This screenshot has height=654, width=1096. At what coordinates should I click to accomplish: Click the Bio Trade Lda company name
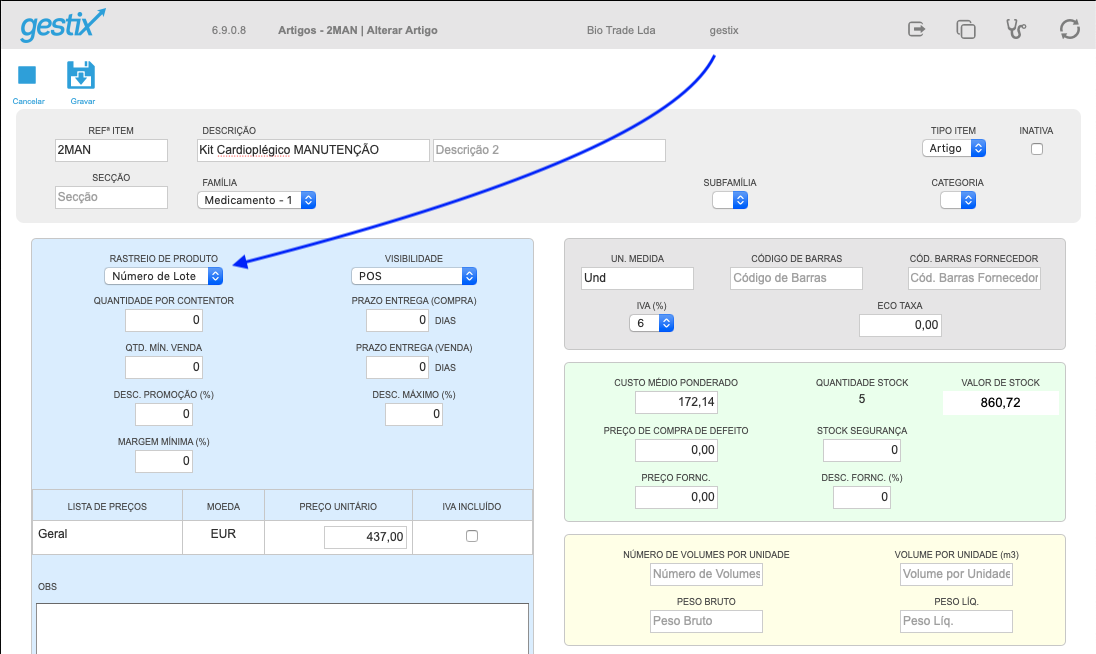621,30
